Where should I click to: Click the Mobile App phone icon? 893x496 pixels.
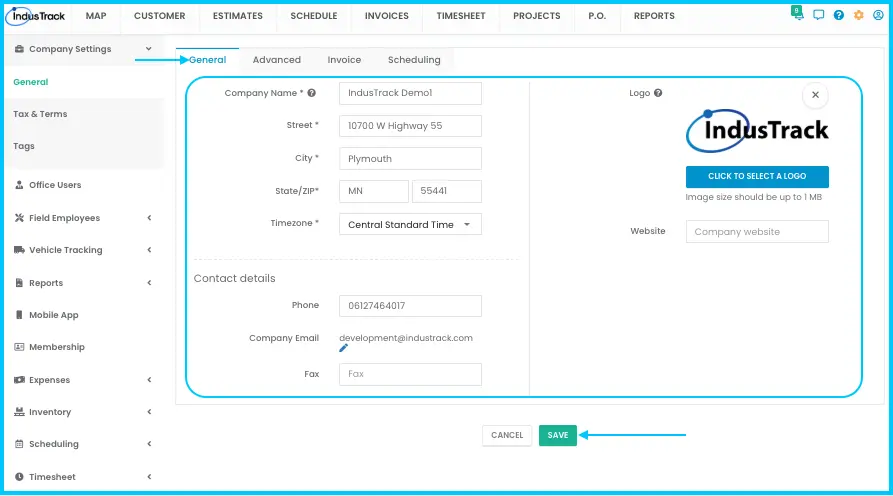pyautogui.click(x=19, y=315)
